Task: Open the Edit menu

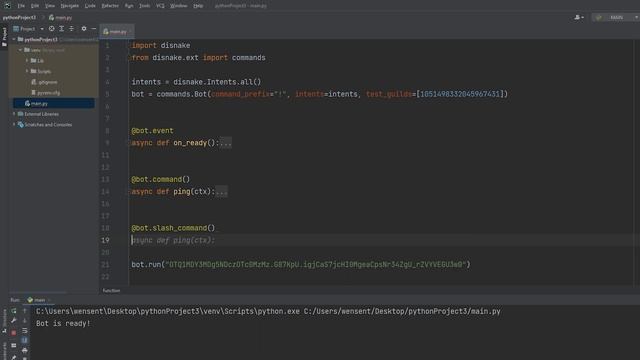Action: point(35,6)
